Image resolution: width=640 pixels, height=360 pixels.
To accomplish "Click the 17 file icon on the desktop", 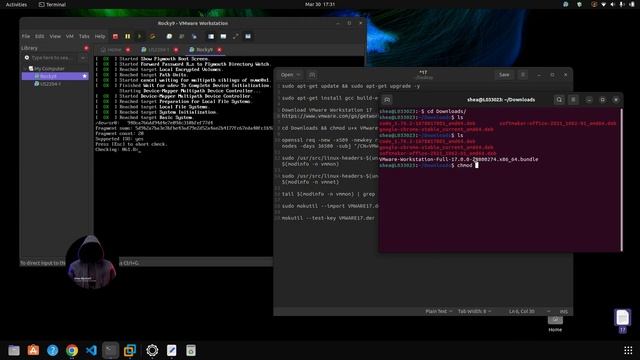I will [622, 321].
